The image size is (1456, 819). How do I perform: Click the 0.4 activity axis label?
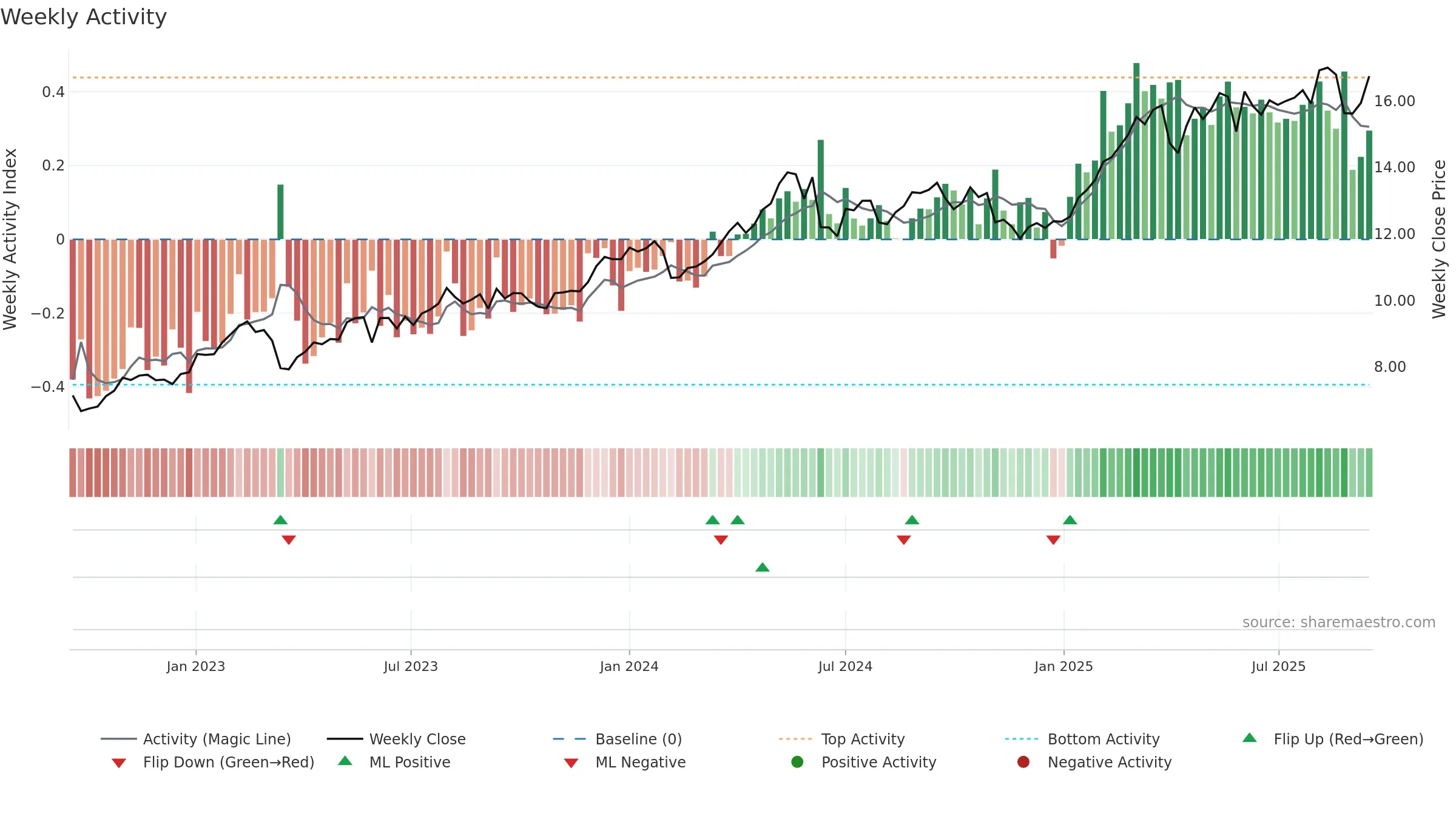click(x=53, y=92)
